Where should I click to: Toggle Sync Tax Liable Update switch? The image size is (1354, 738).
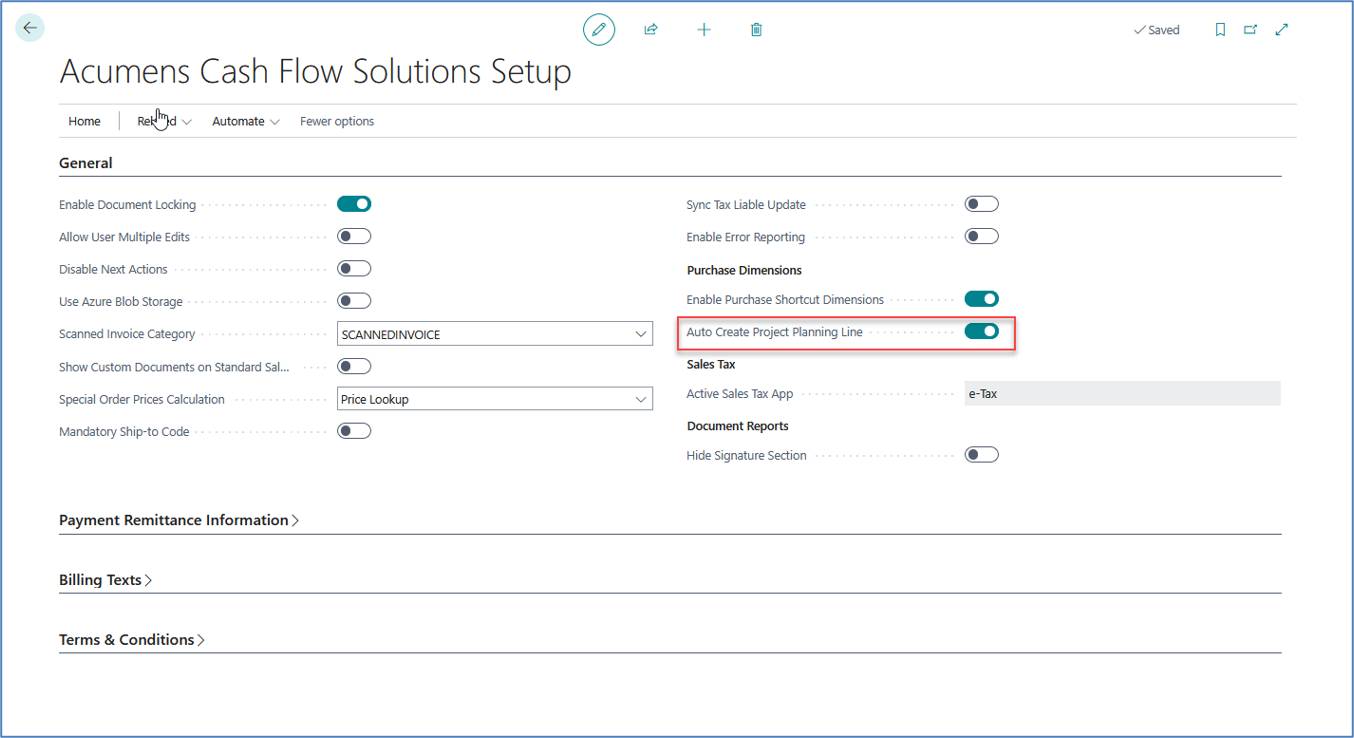coord(981,204)
